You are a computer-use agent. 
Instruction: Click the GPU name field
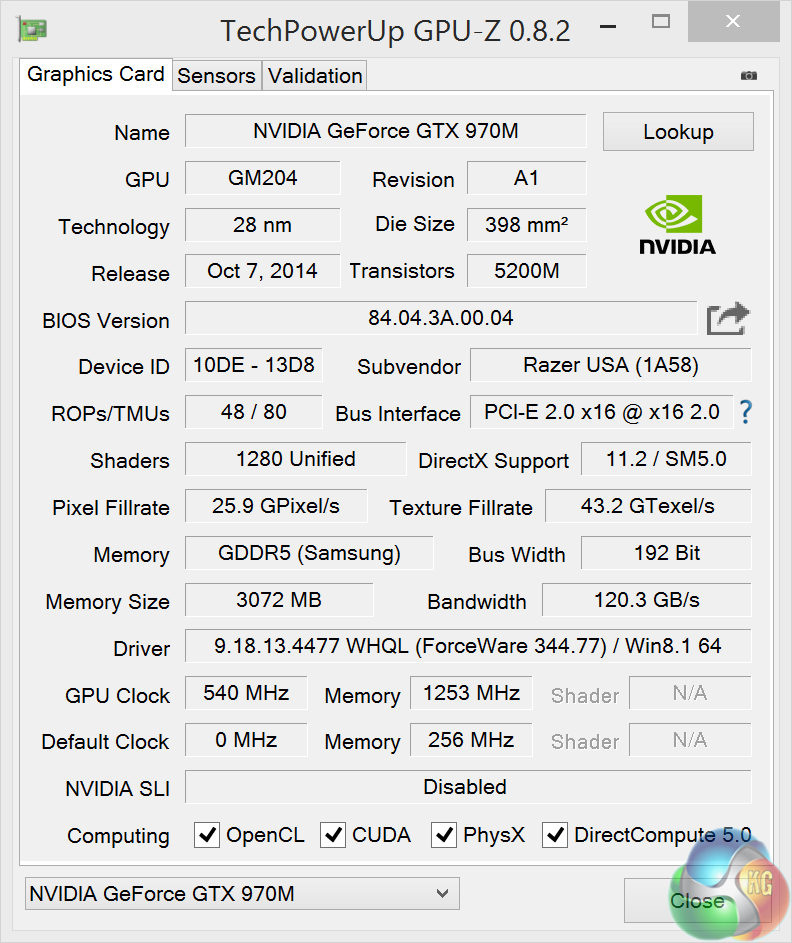coord(385,131)
